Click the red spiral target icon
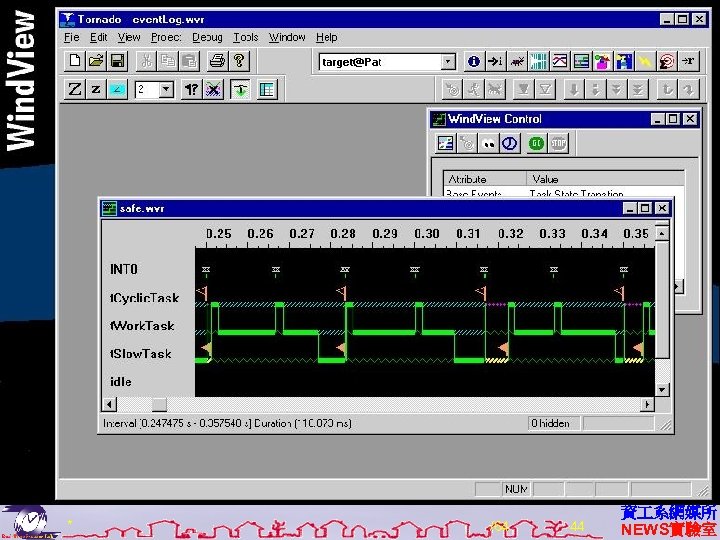This screenshot has height=540, width=720. click(667, 61)
